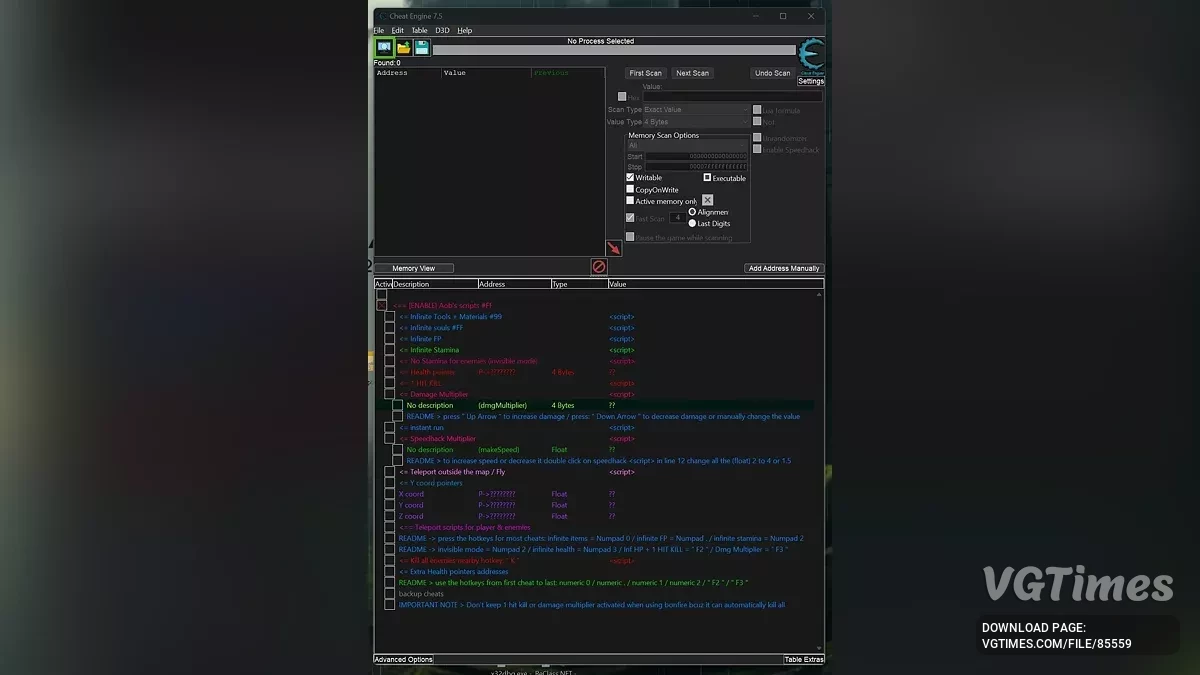The image size is (1200, 675).
Task: Check the Infinite FP script box
Action: pos(390,339)
